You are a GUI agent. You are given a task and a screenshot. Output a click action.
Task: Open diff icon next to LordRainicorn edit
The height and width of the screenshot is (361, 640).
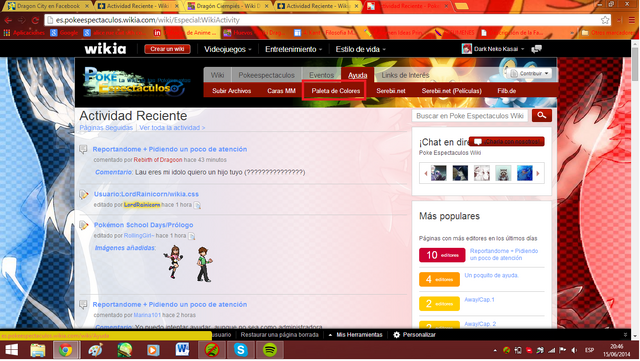[x=197, y=205]
